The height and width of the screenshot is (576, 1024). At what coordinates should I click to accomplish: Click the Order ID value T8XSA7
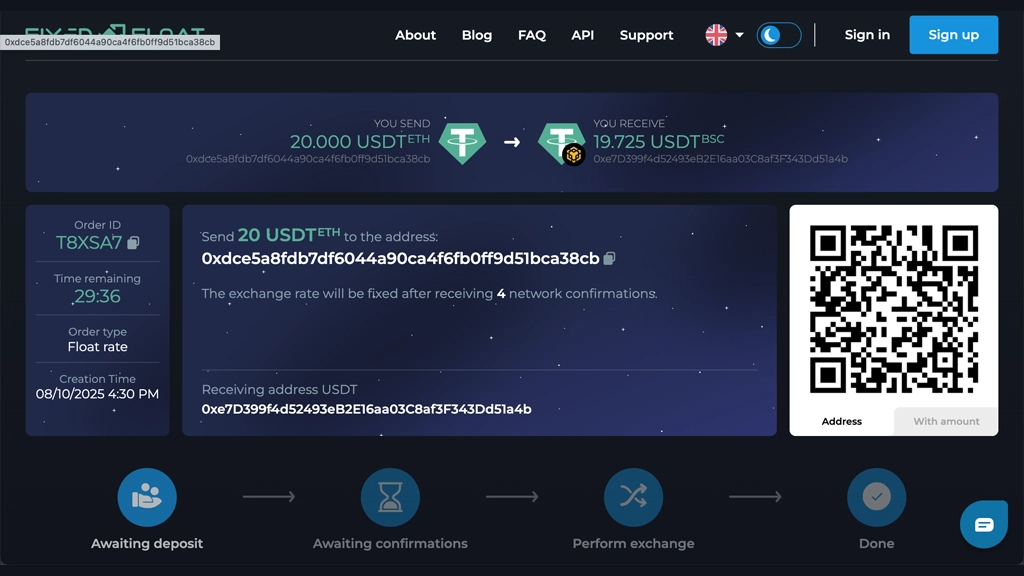click(89, 243)
